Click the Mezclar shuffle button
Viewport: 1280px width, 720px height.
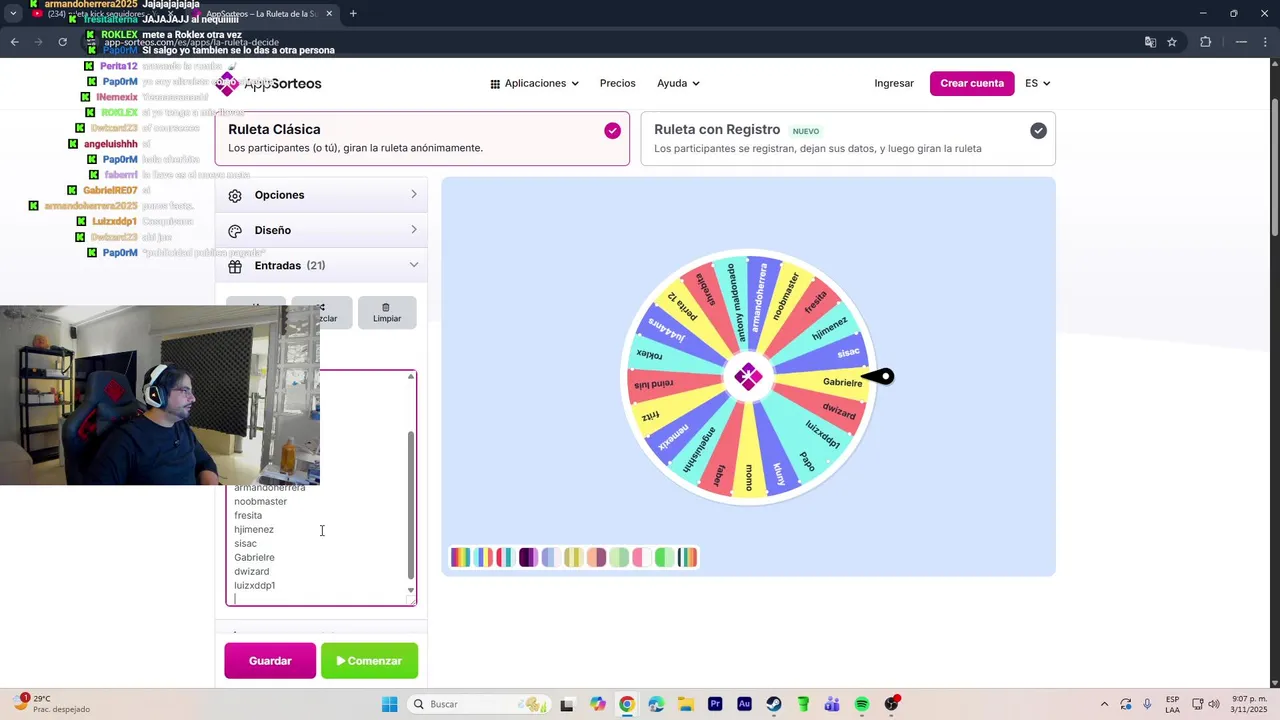(322, 312)
